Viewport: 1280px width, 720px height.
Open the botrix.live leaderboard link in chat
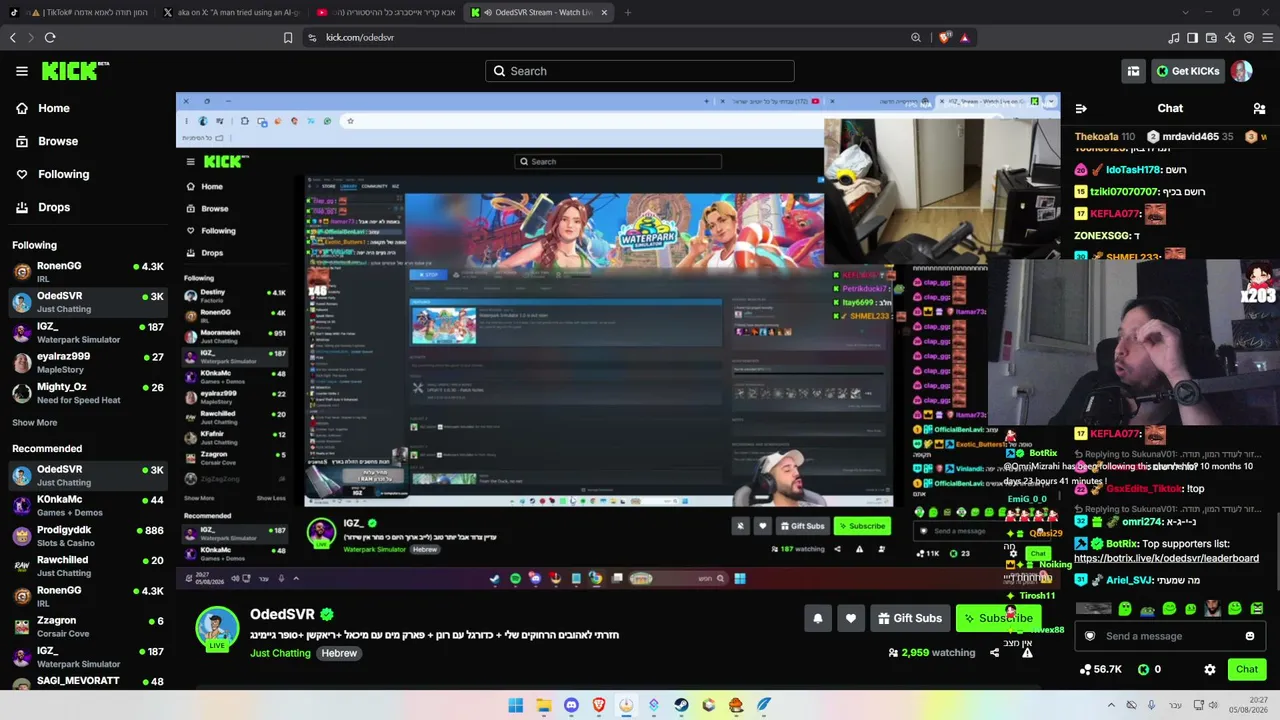click(1166, 558)
